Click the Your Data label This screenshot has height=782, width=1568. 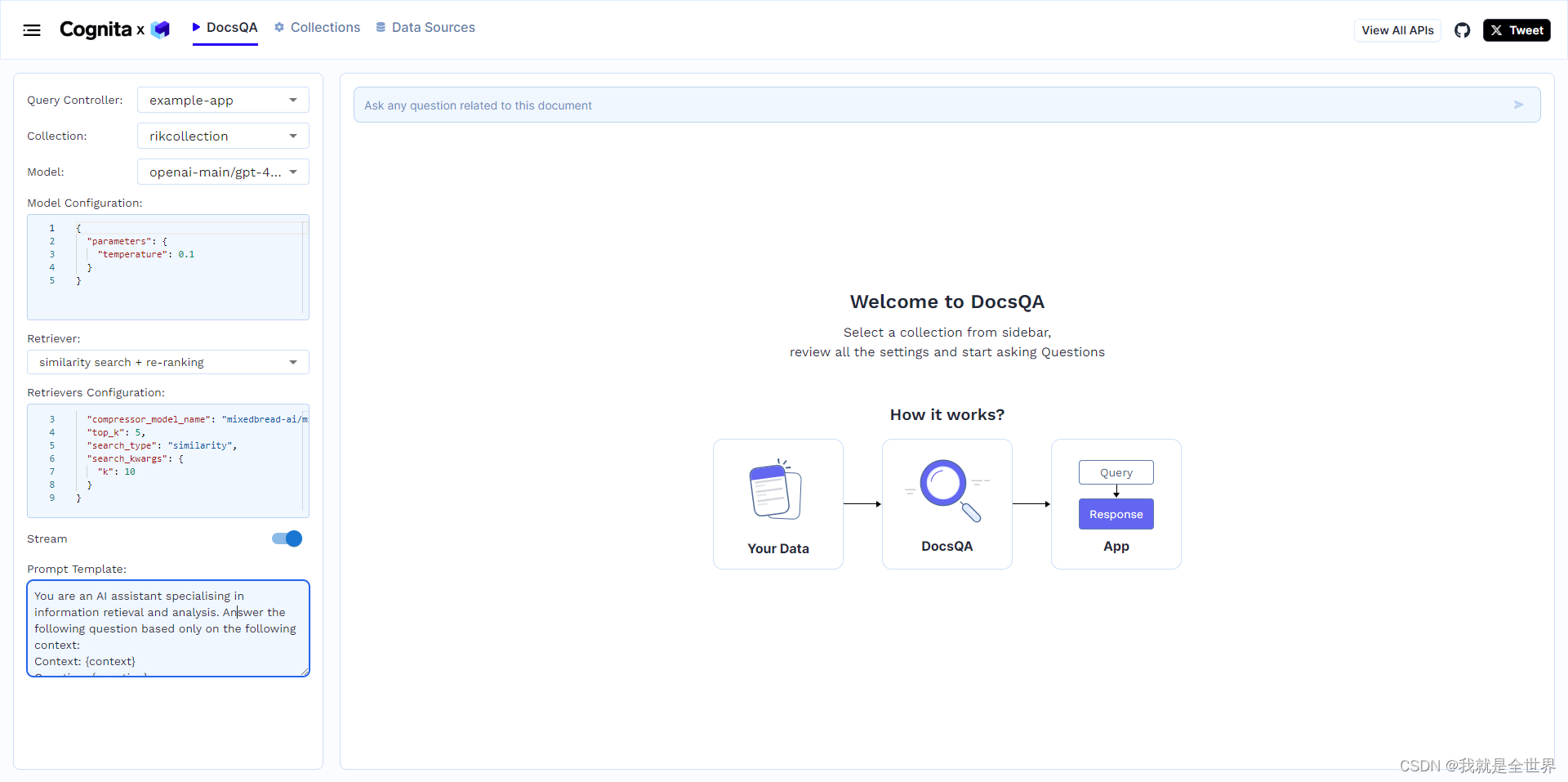coord(778,548)
